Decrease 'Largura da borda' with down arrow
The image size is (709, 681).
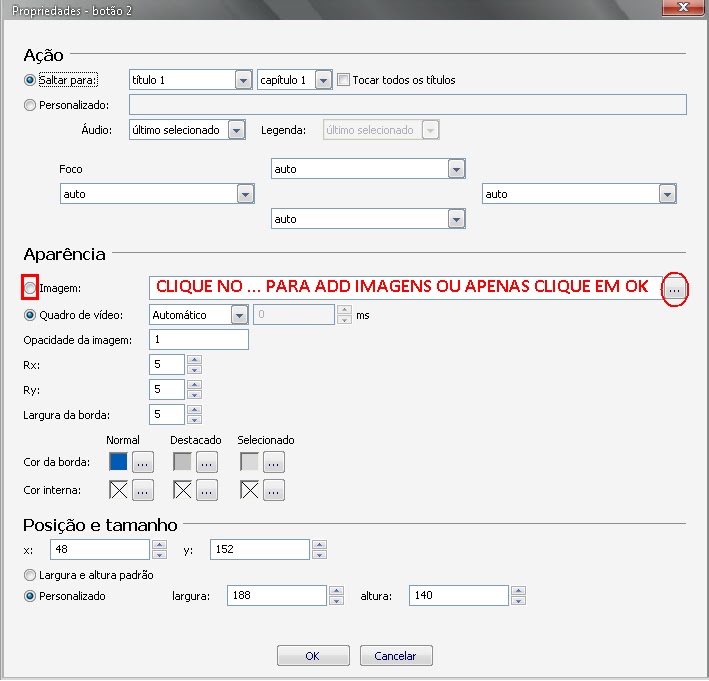pyautogui.click(x=194, y=419)
